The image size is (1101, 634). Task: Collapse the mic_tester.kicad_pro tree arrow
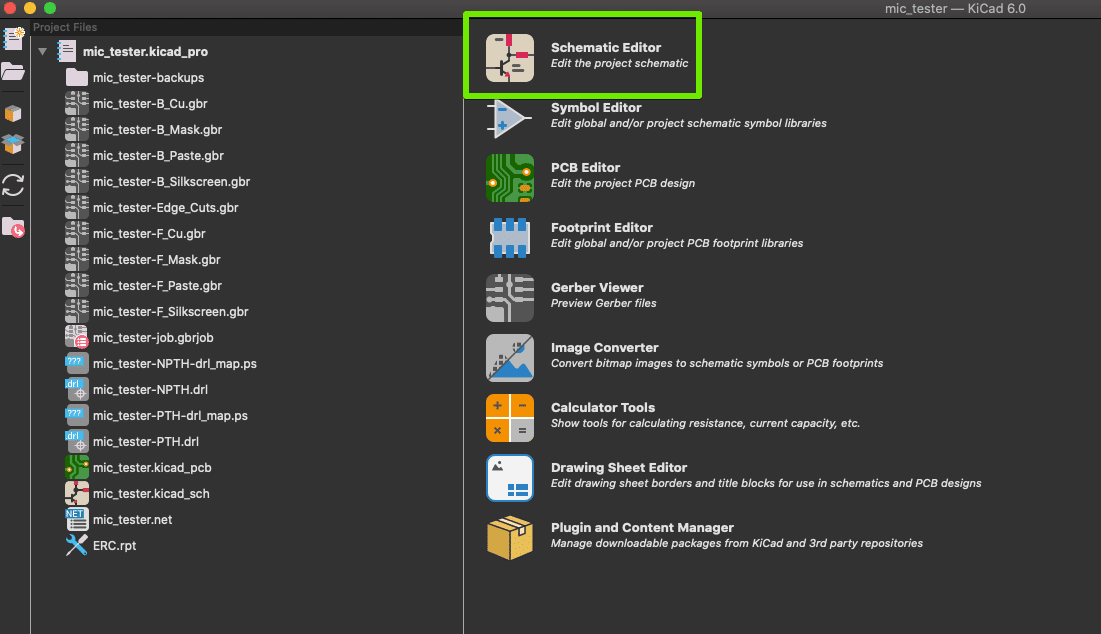[43, 51]
